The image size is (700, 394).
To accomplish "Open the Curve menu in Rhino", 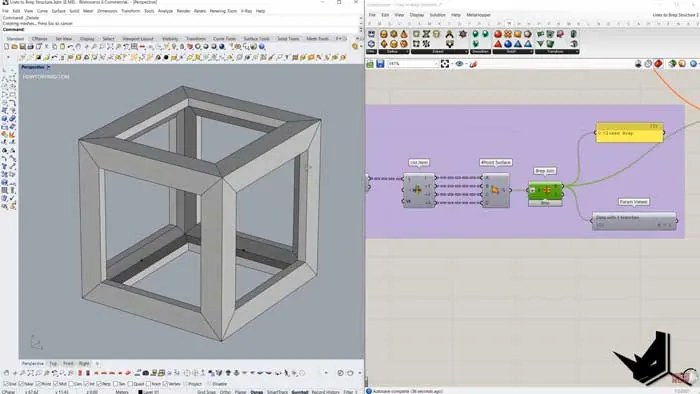I will (42, 11).
